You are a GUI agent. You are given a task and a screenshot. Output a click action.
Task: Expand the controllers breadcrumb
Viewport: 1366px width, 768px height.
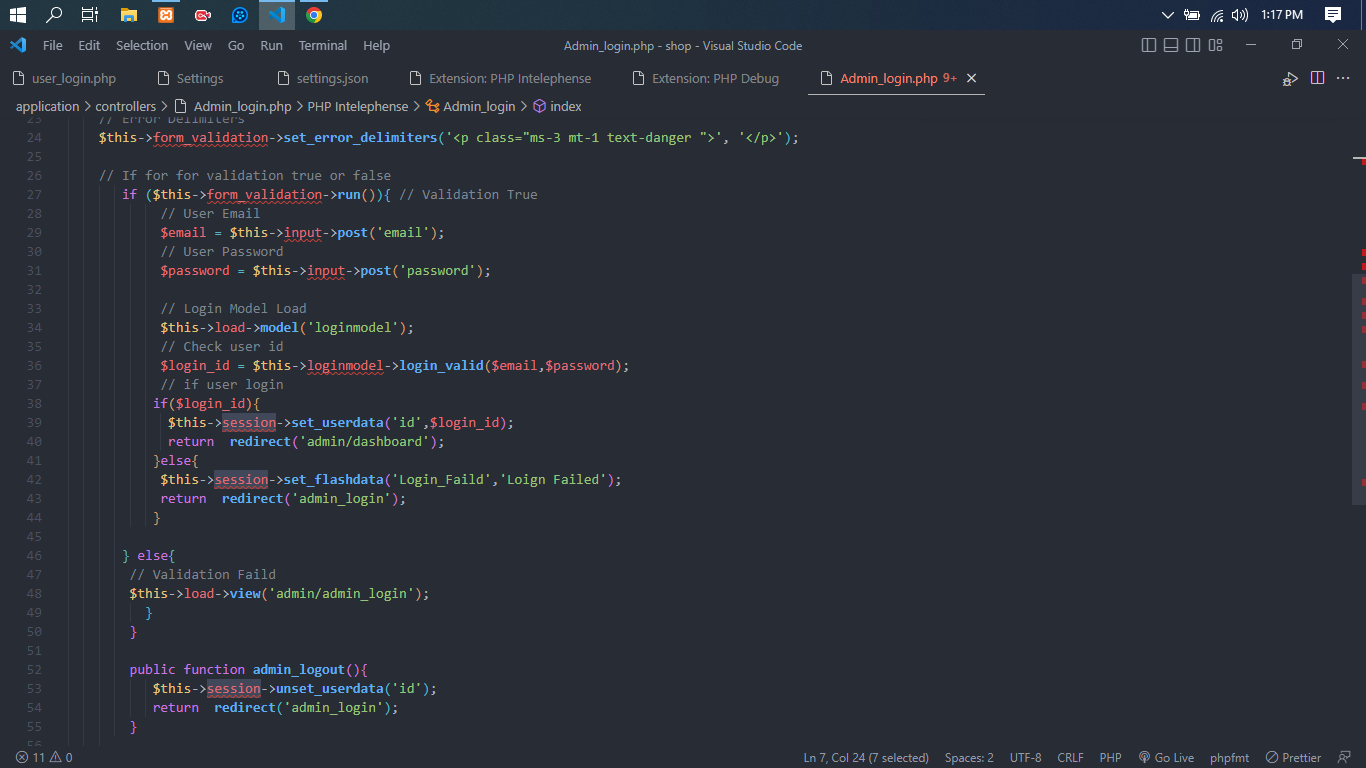[x=126, y=106]
